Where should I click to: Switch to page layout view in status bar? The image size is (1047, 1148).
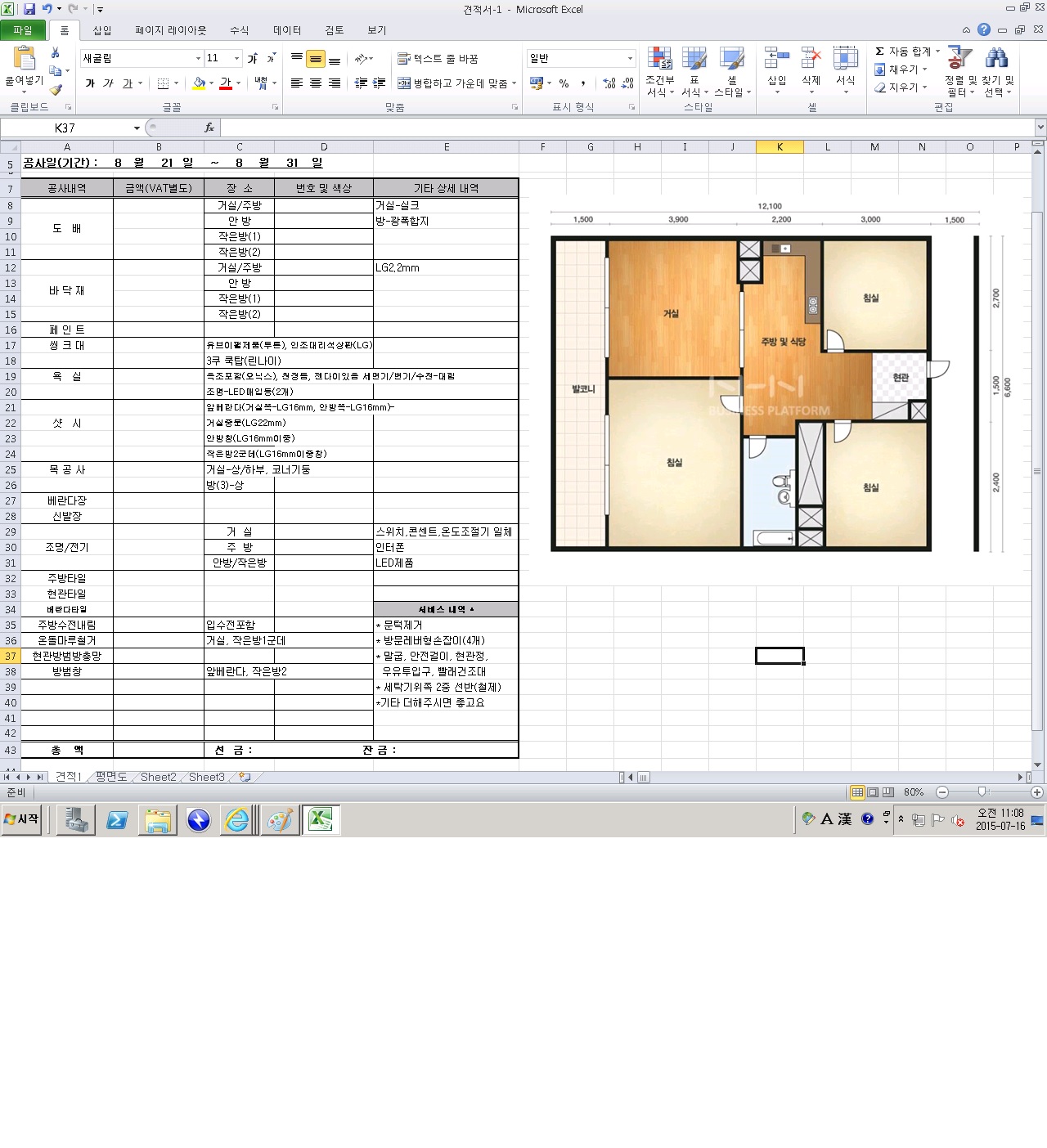873,792
